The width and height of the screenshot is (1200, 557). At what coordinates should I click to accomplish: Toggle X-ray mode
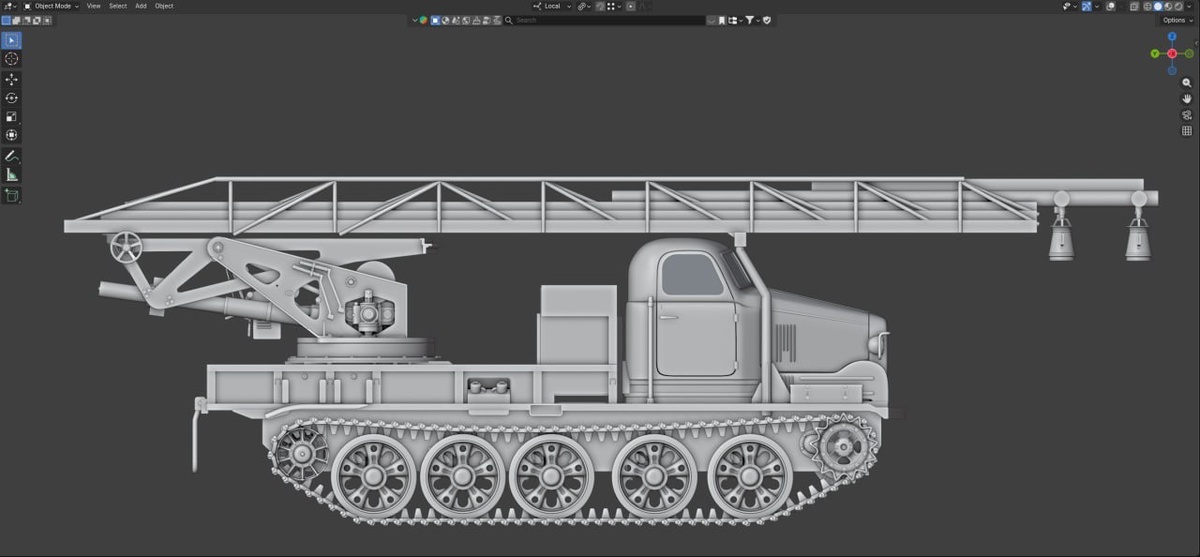point(1135,6)
